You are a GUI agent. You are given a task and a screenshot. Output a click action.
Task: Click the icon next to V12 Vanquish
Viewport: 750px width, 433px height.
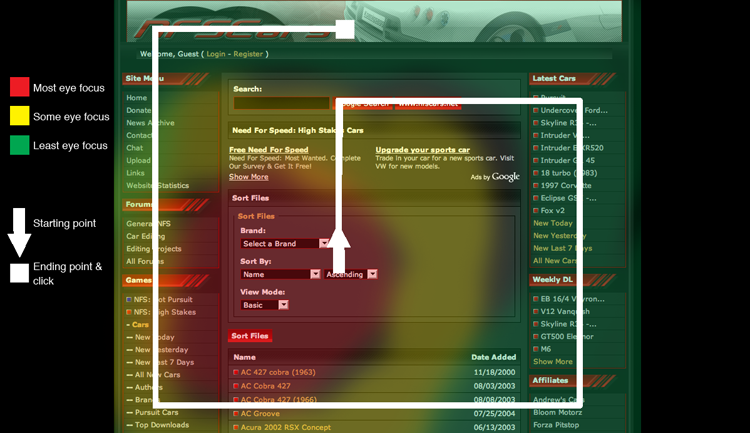click(537, 311)
